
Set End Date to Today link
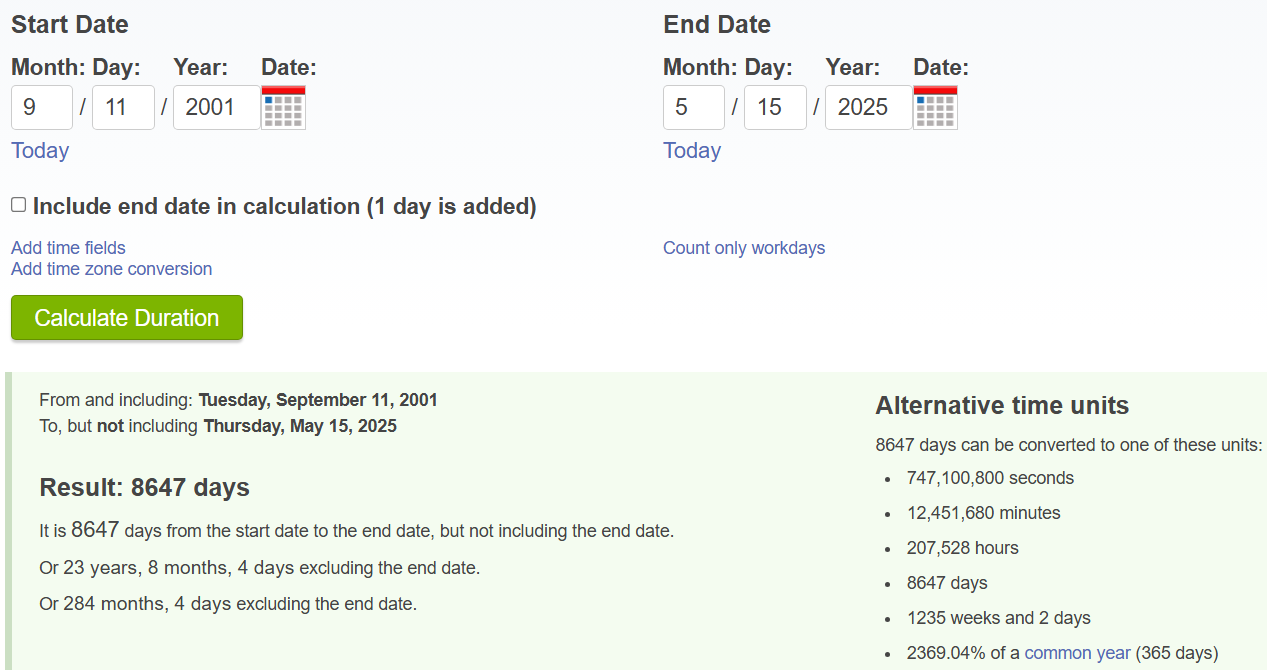point(692,151)
